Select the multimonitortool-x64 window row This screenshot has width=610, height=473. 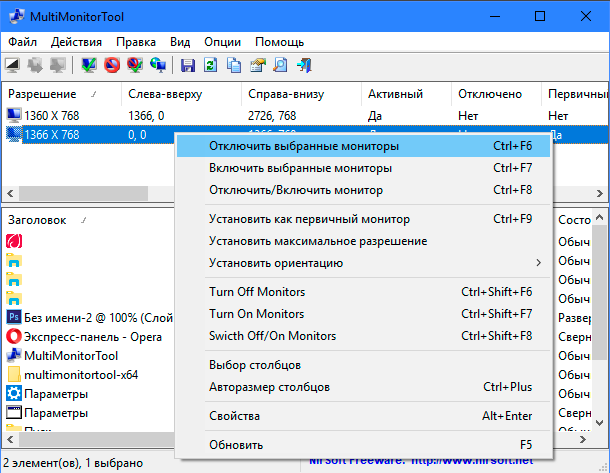[x=88, y=375]
